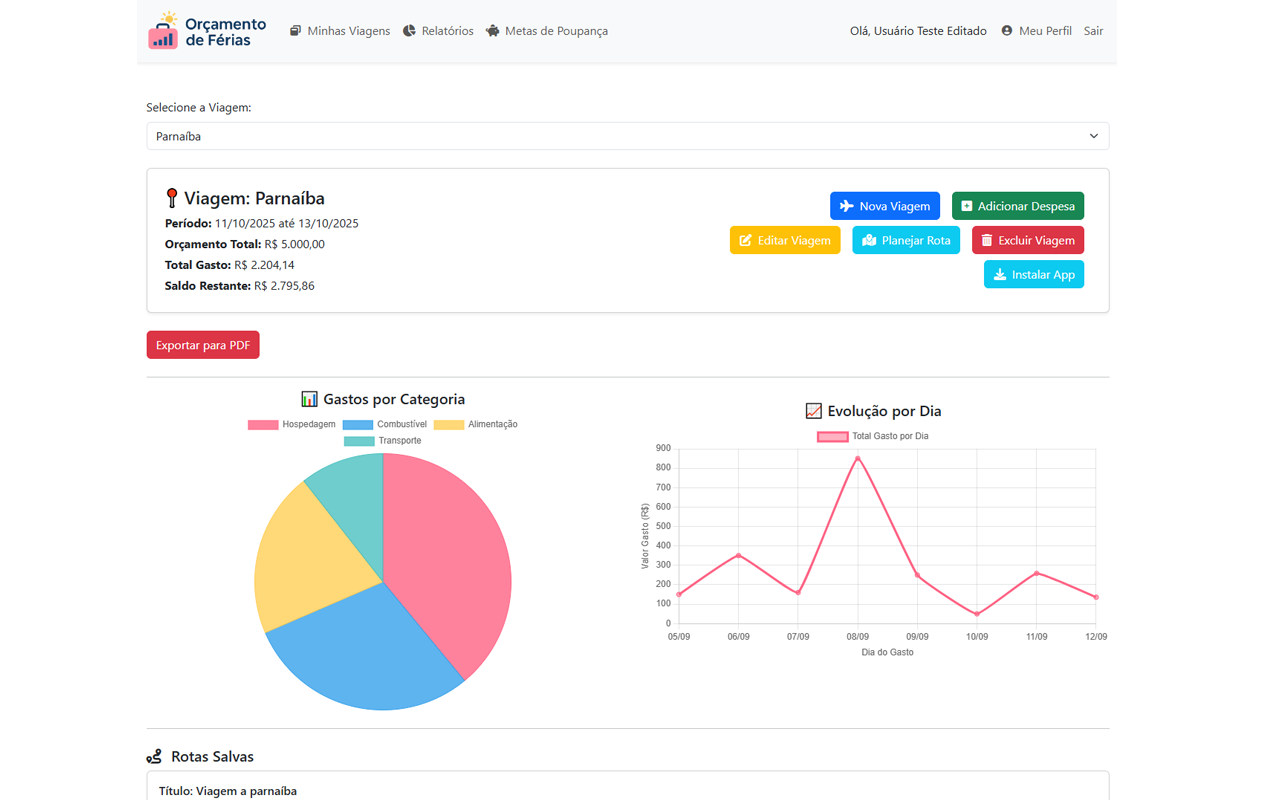1280x800 pixels.
Task: Open the Selecione a Viagem dropdown
Action: point(627,136)
